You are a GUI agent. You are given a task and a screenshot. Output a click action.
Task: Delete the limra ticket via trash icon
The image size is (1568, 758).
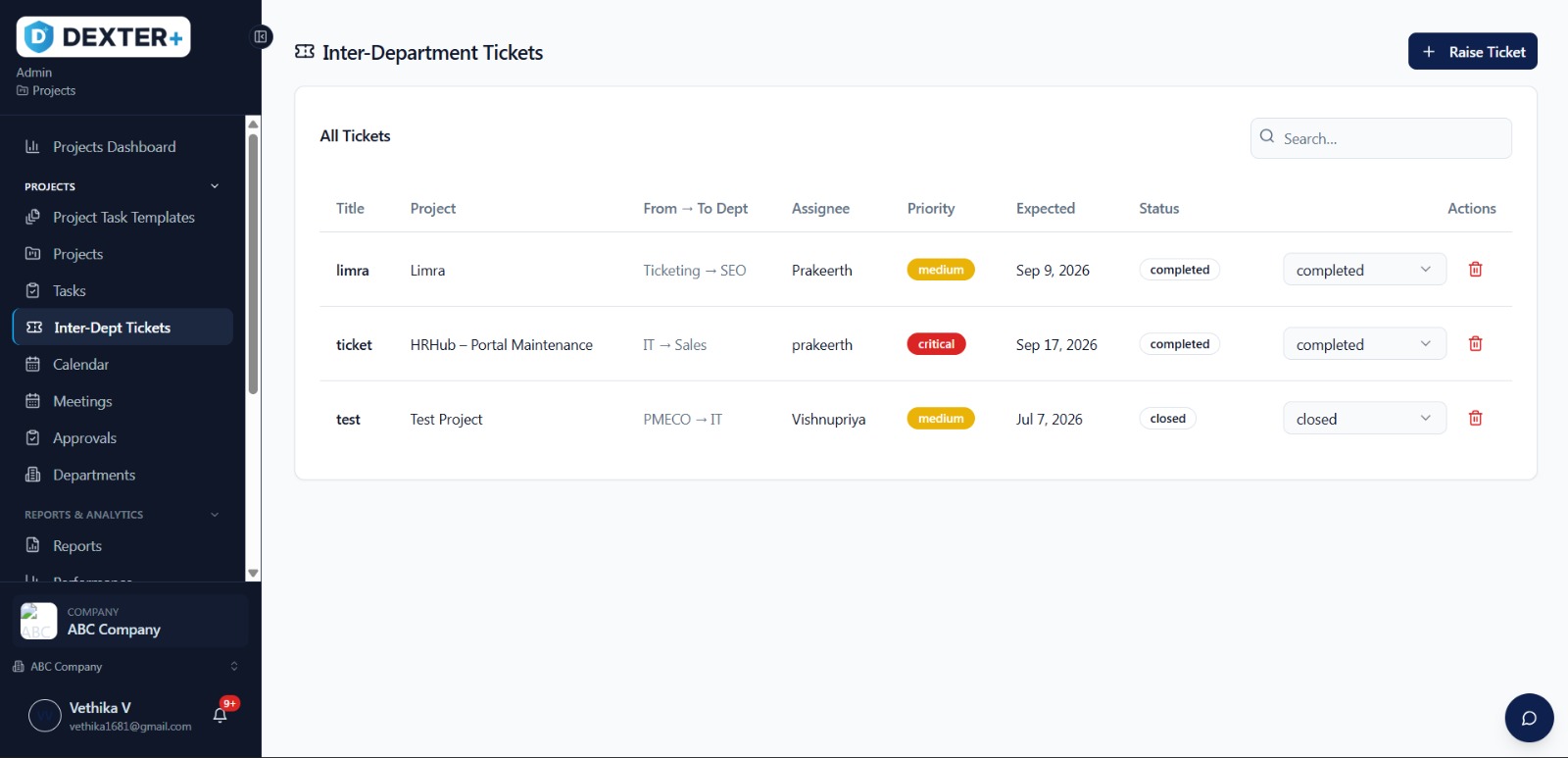pos(1475,270)
